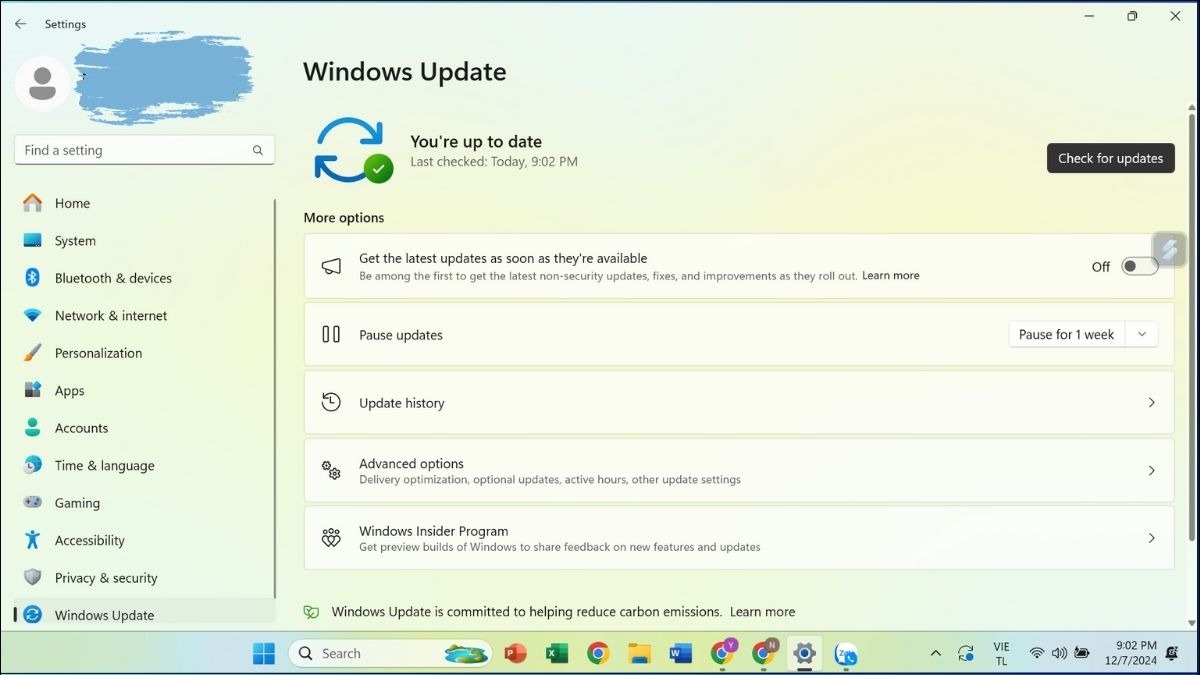Image resolution: width=1200 pixels, height=675 pixels.
Task: Open the notification bell in the taskbar
Action: click(x=1172, y=653)
